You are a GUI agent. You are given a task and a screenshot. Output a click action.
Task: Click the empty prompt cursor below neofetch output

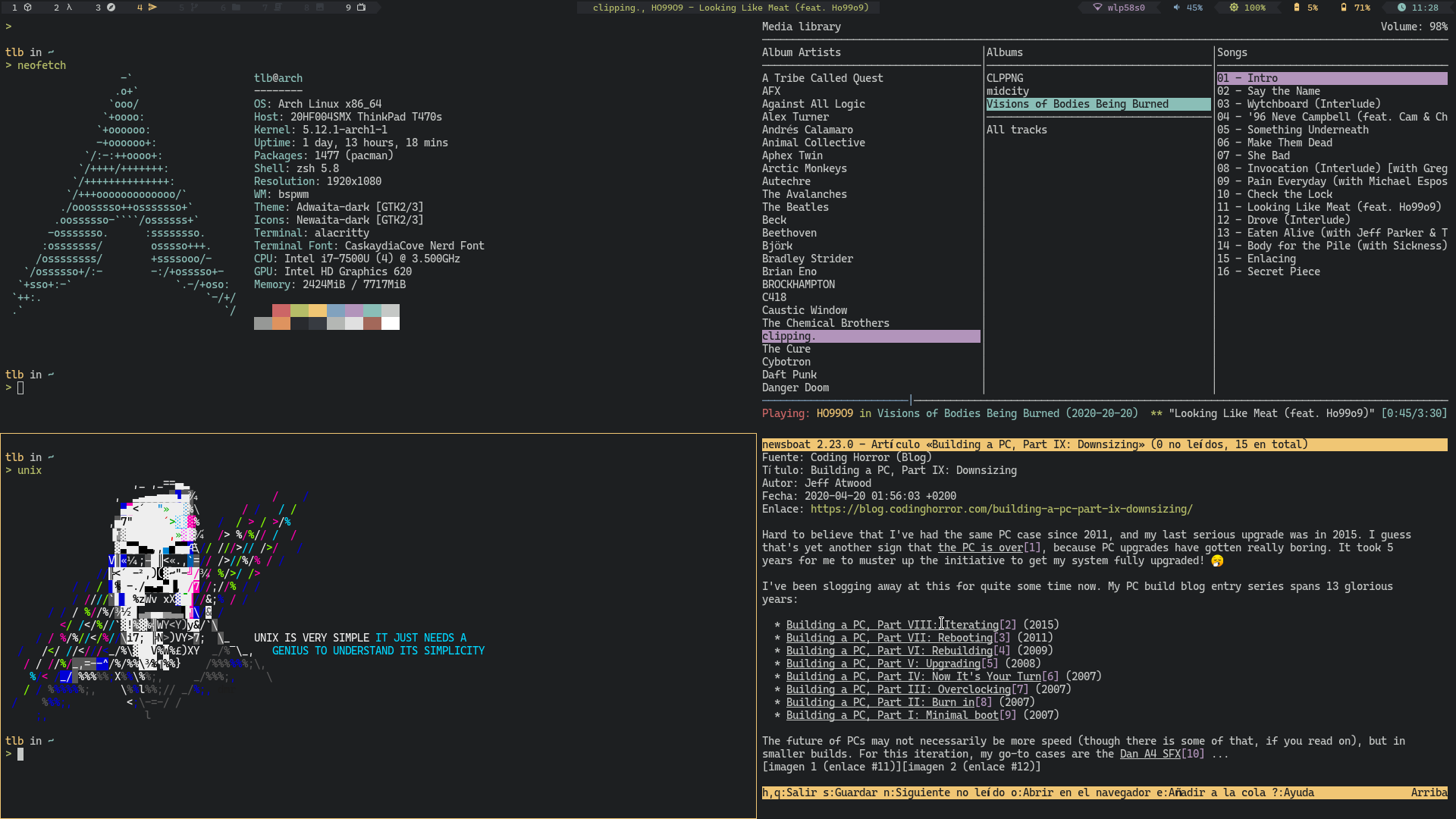(x=20, y=388)
